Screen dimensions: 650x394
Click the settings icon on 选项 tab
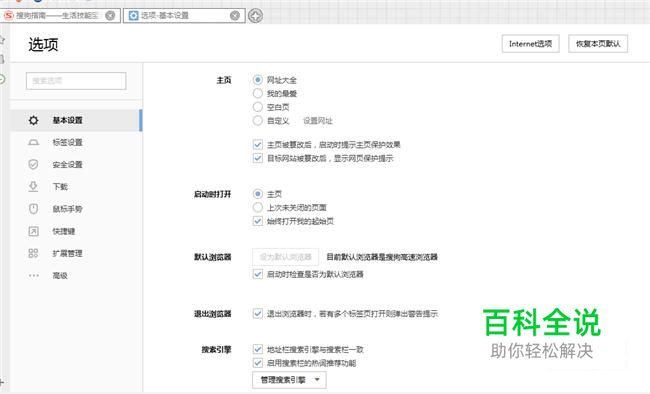[133, 16]
